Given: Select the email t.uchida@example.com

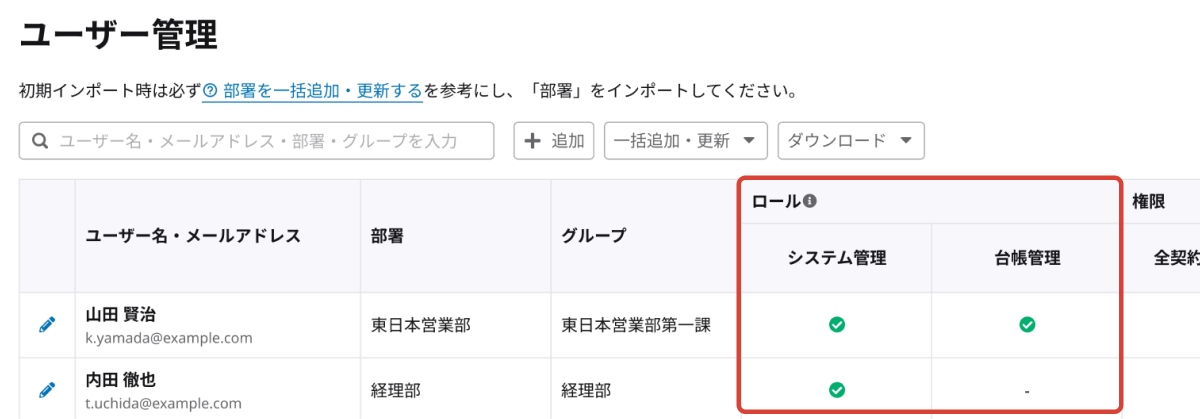Looking at the screenshot, I should click(164, 403).
